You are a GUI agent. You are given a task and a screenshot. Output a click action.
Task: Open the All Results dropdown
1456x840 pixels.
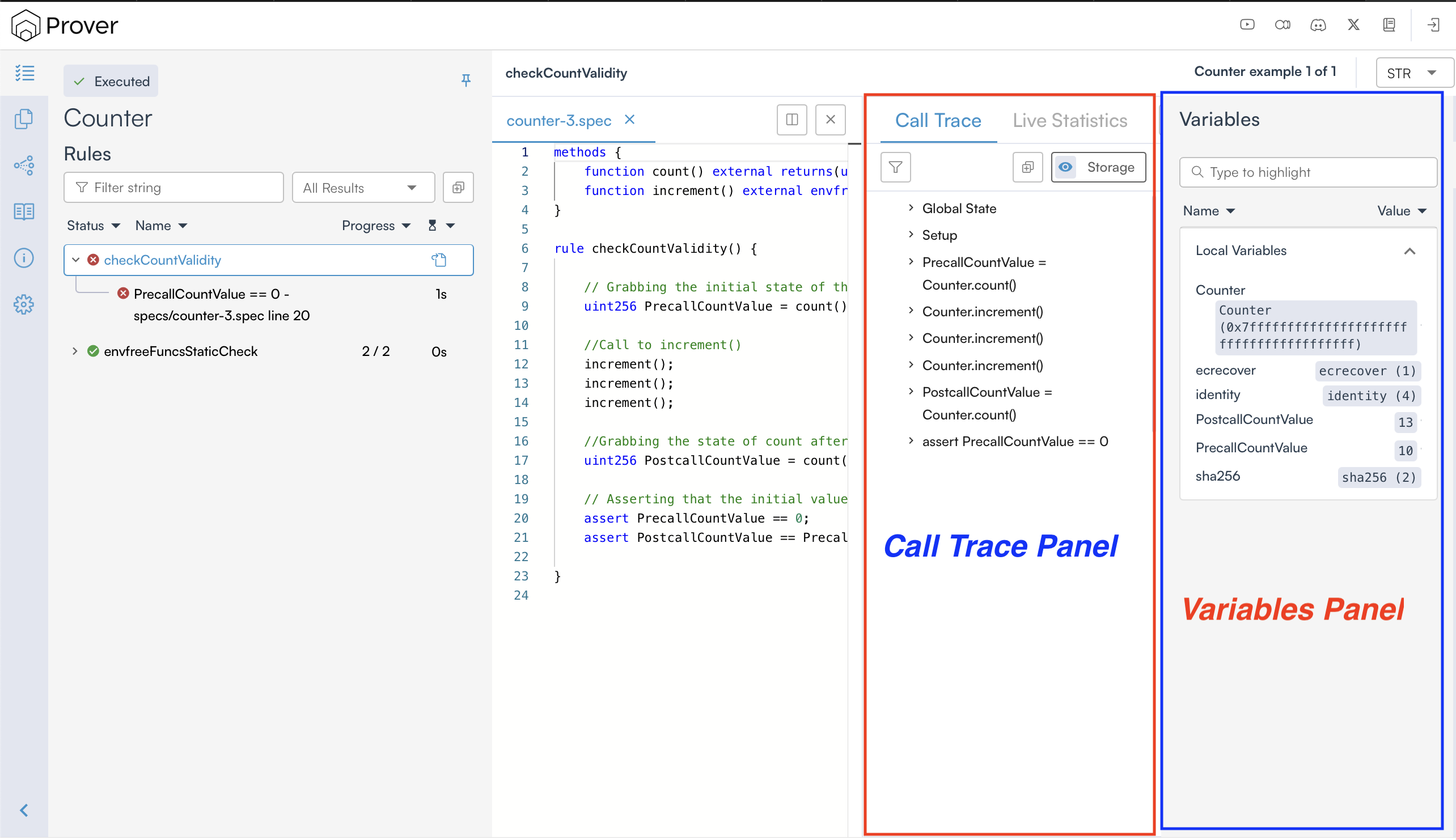363,188
